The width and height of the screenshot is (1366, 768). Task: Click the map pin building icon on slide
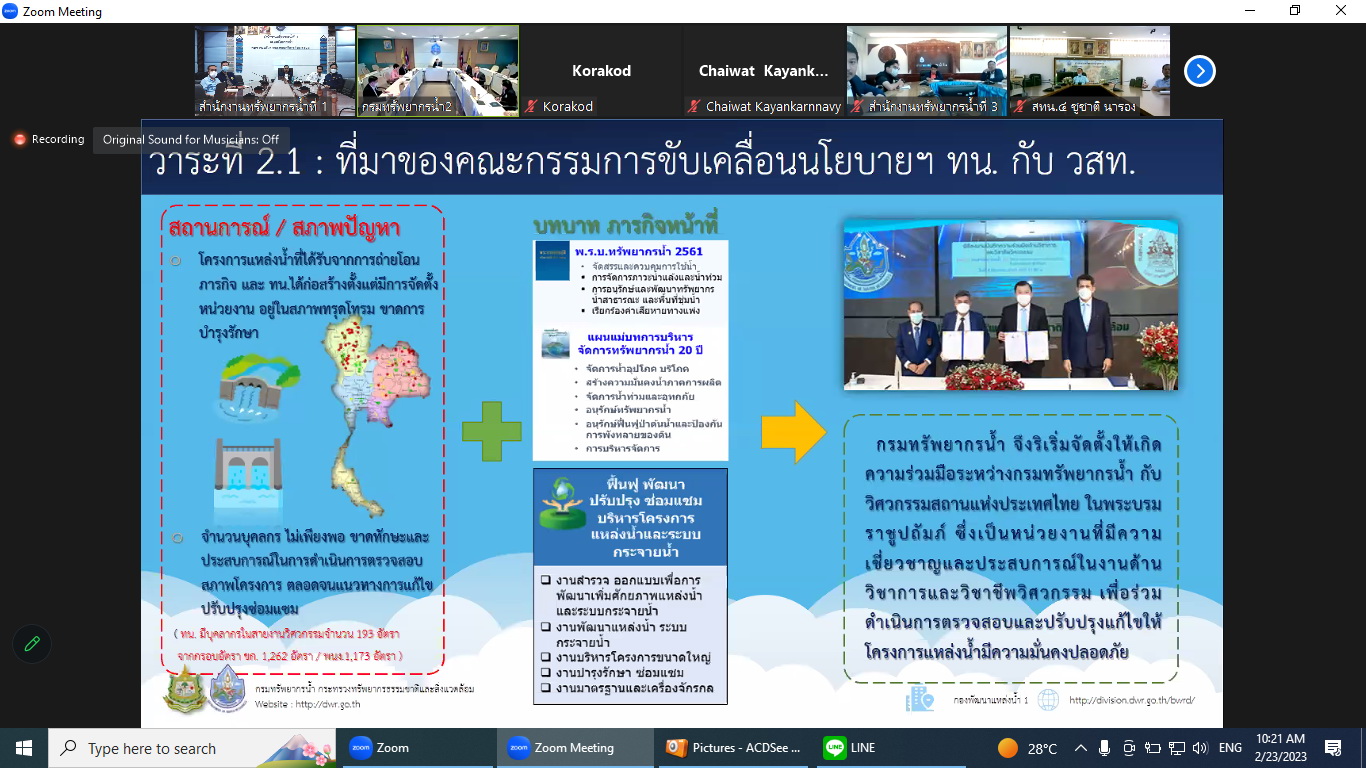coord(919,698)
